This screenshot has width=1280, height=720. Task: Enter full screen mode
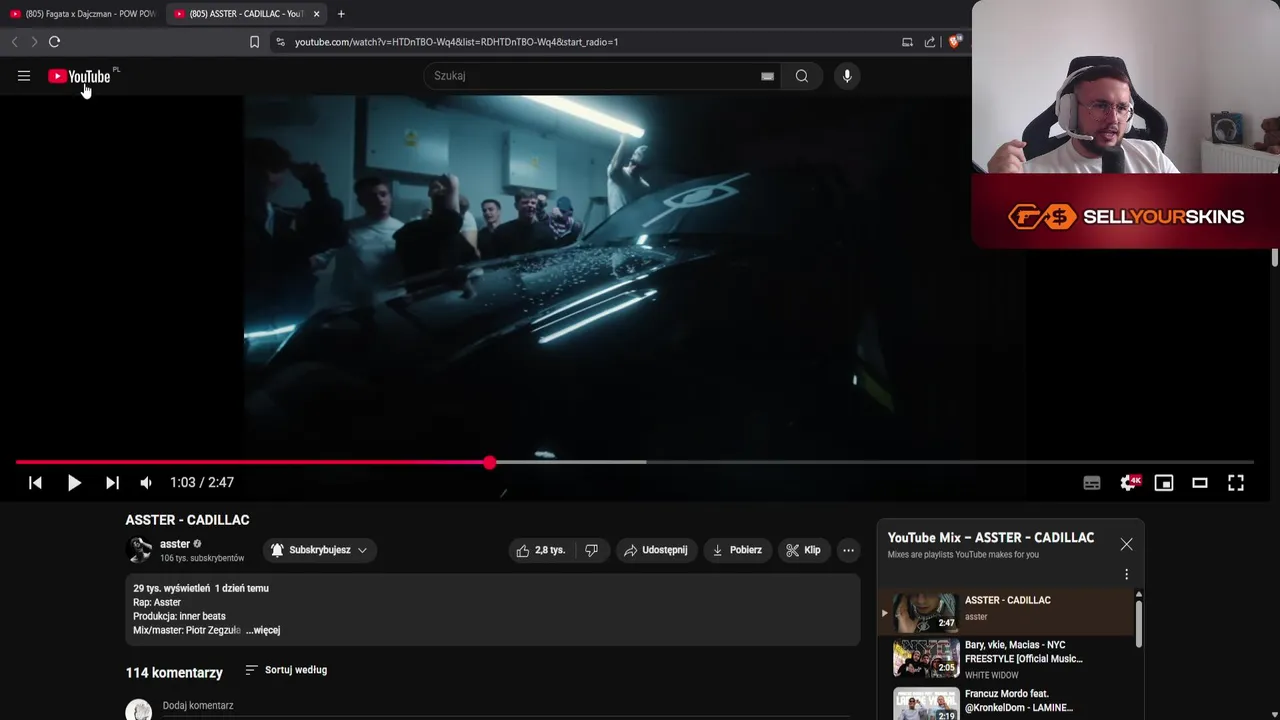(x=1236, y=483)
